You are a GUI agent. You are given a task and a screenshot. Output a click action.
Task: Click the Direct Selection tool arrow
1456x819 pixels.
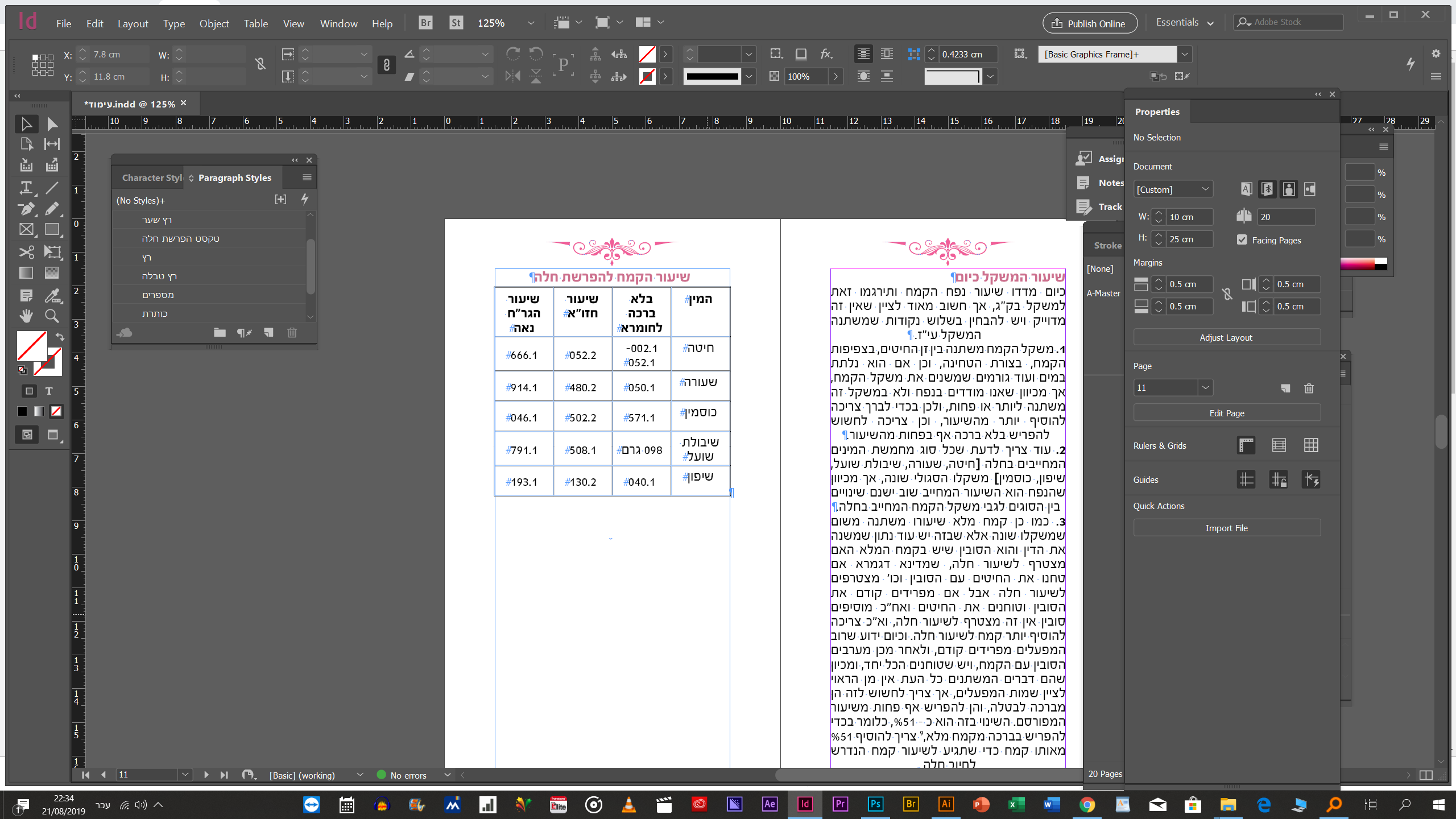(52, 123)
